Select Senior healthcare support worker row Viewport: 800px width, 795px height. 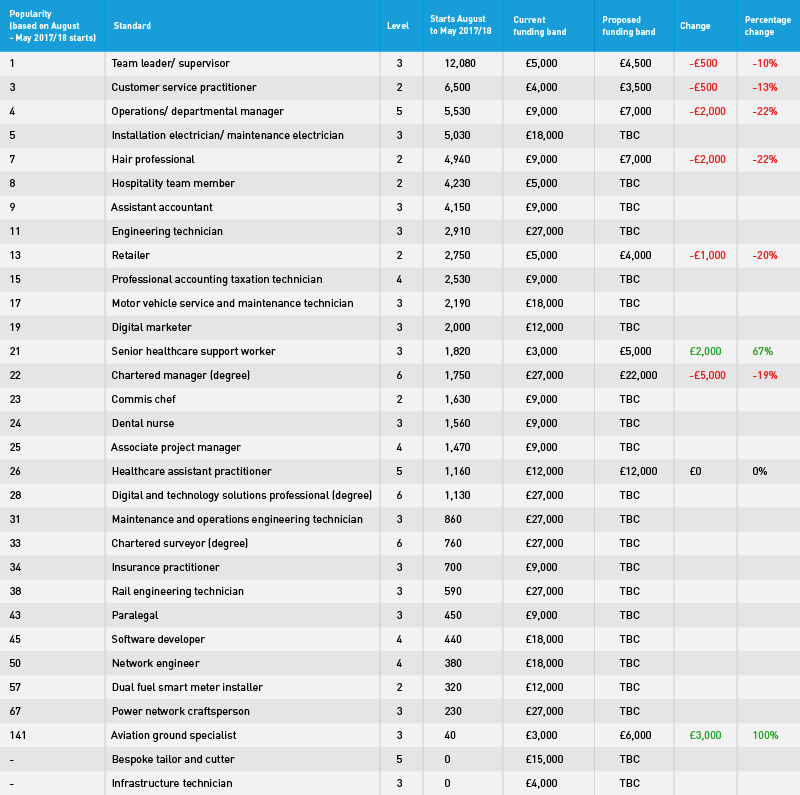pyautogui.click(x=400, y=351)
